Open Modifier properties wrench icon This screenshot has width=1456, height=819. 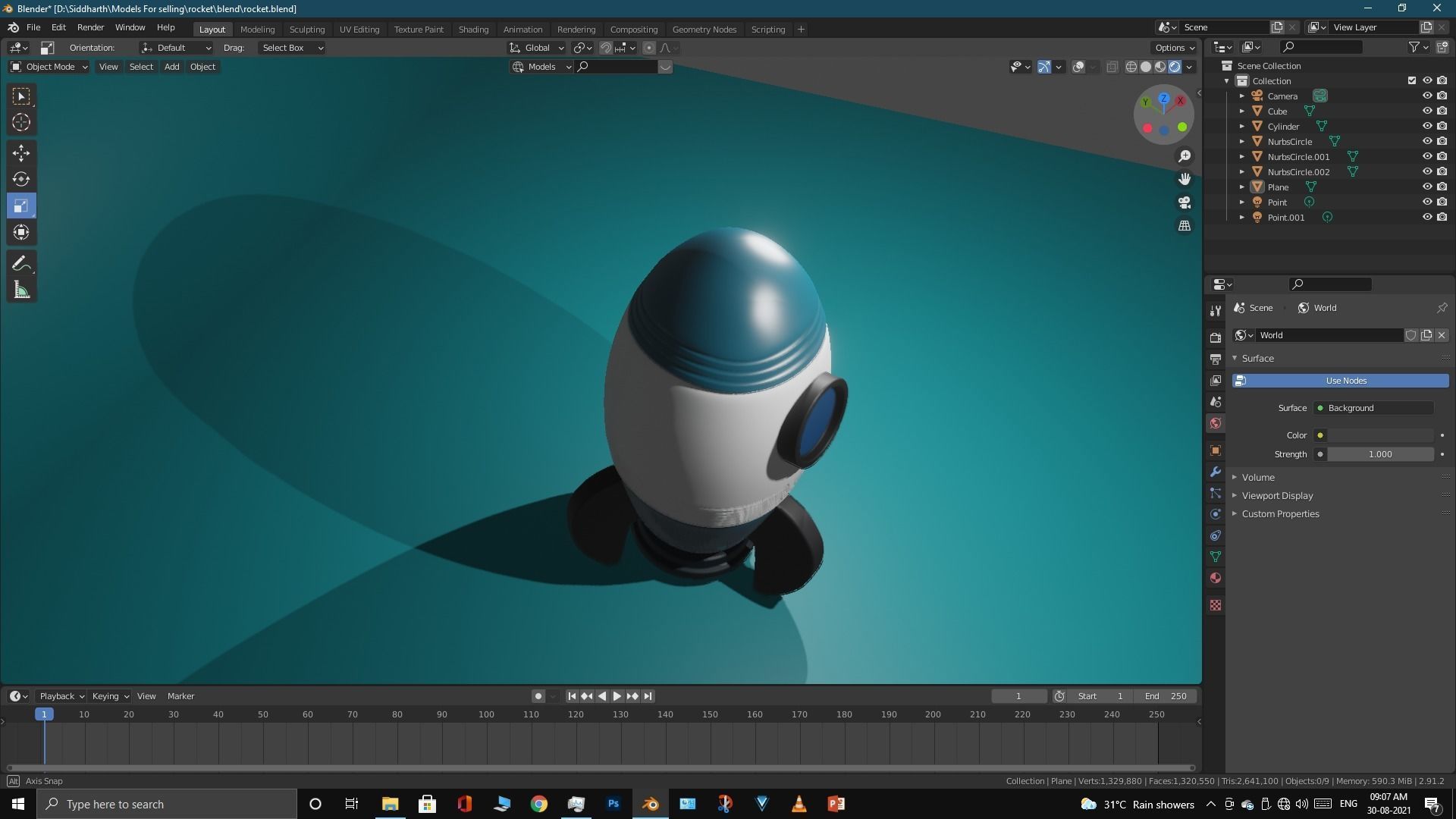(1216, 472)
